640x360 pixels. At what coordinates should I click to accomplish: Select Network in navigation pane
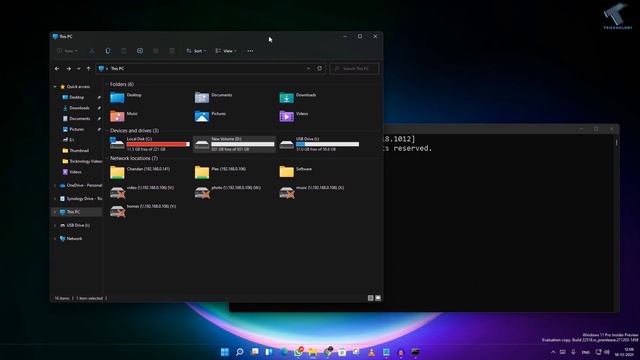click(x=74, y=238)
